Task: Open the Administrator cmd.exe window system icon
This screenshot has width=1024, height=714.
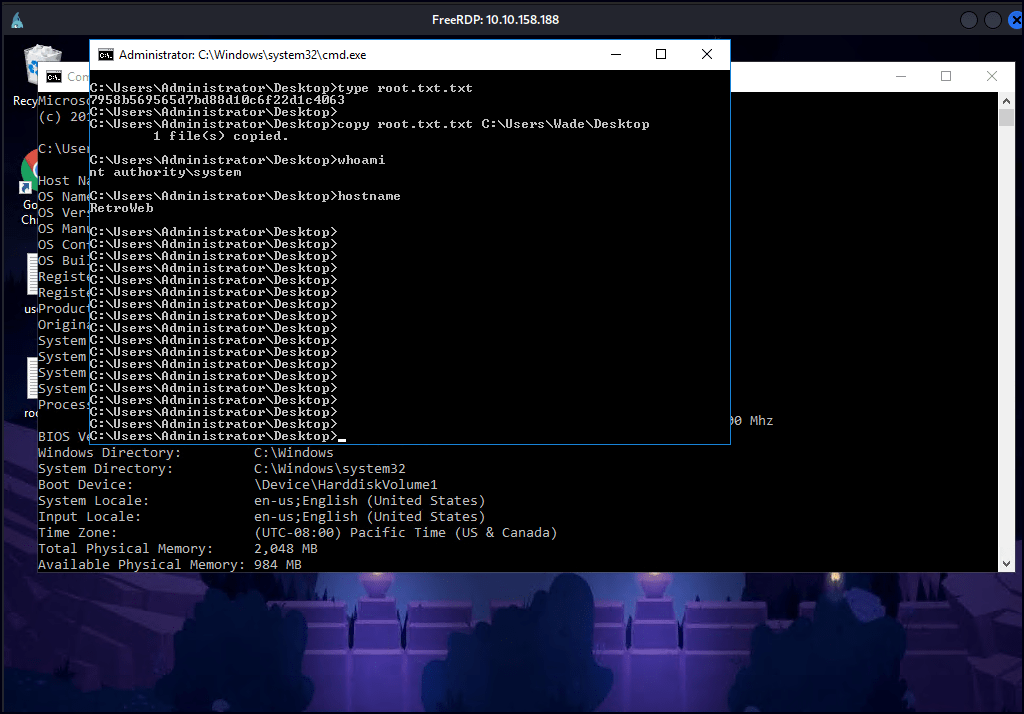Action: pyautogui.click(x=105, y=55)
